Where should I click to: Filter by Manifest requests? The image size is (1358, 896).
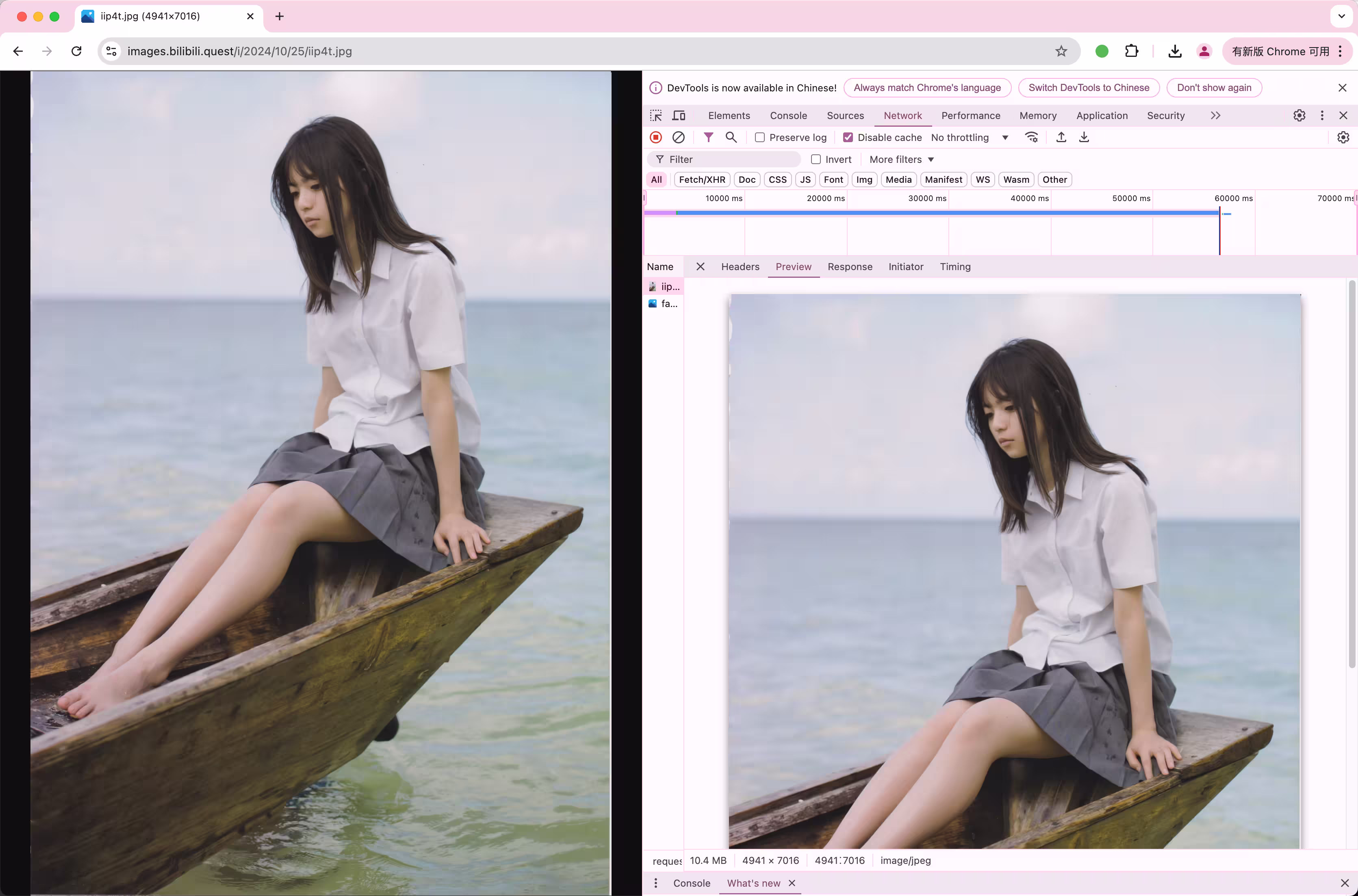[943, 180]
